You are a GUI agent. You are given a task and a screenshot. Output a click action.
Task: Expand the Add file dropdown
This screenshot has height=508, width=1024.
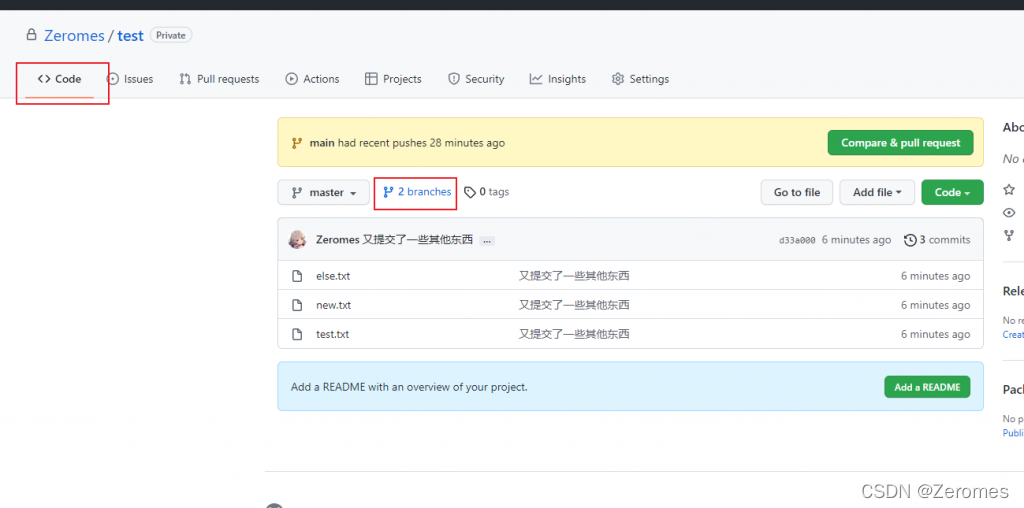click(x=877, y=193)
